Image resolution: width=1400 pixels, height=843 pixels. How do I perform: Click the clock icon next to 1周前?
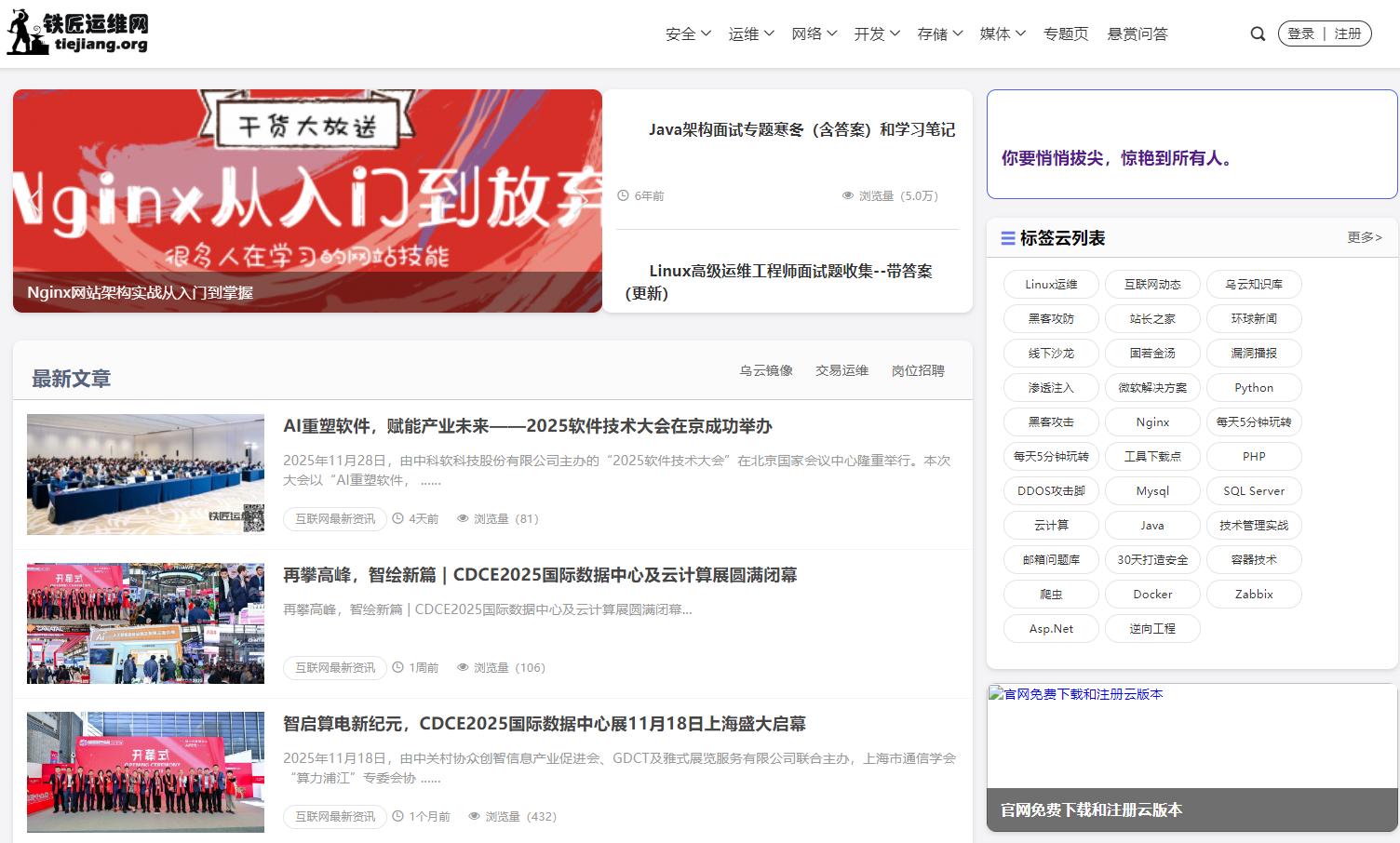pos(397,667)
